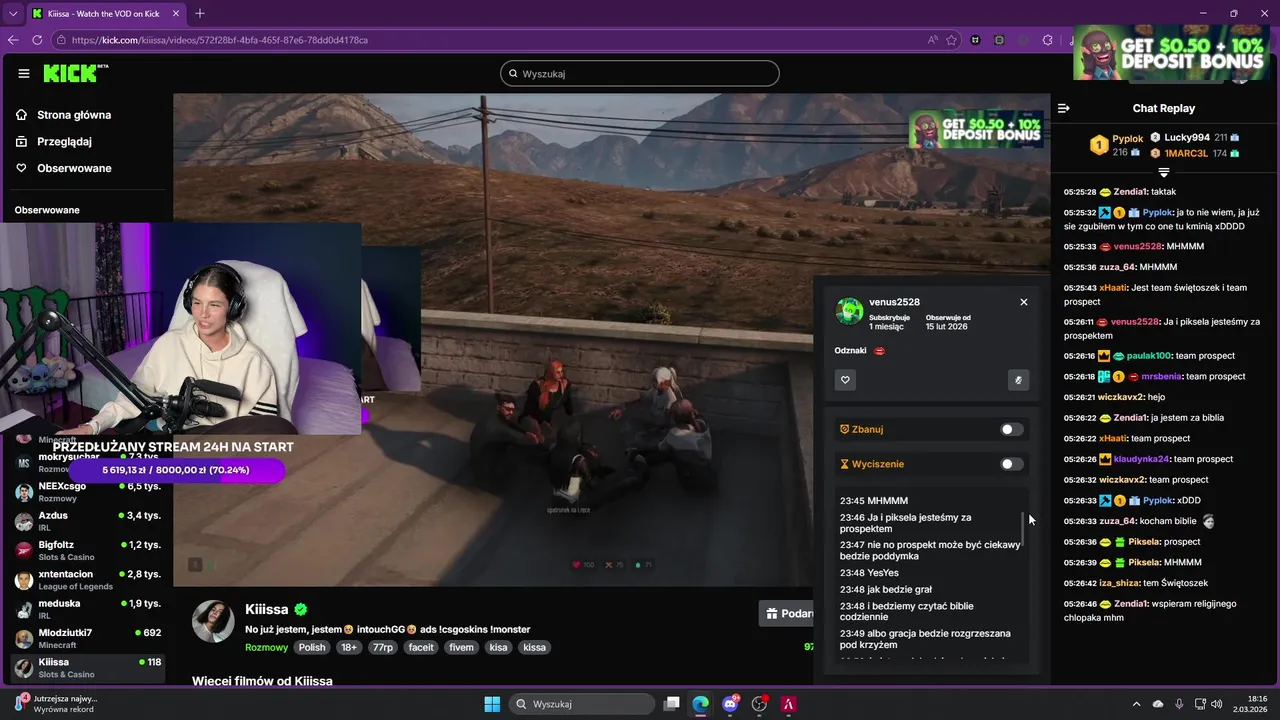Click Lucky994 in the gift leaderboard
The image size is (1280, 720).
tap(1187, 137)
